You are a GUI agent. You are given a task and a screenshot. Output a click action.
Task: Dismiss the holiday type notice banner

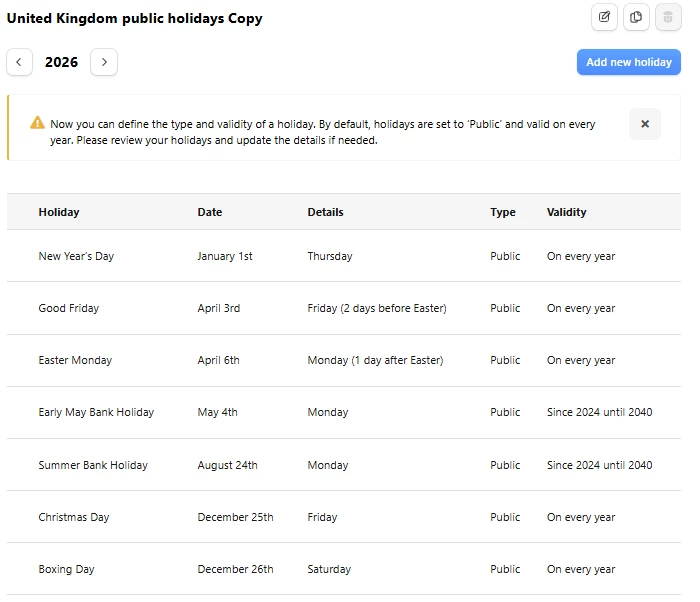[645, 124]
